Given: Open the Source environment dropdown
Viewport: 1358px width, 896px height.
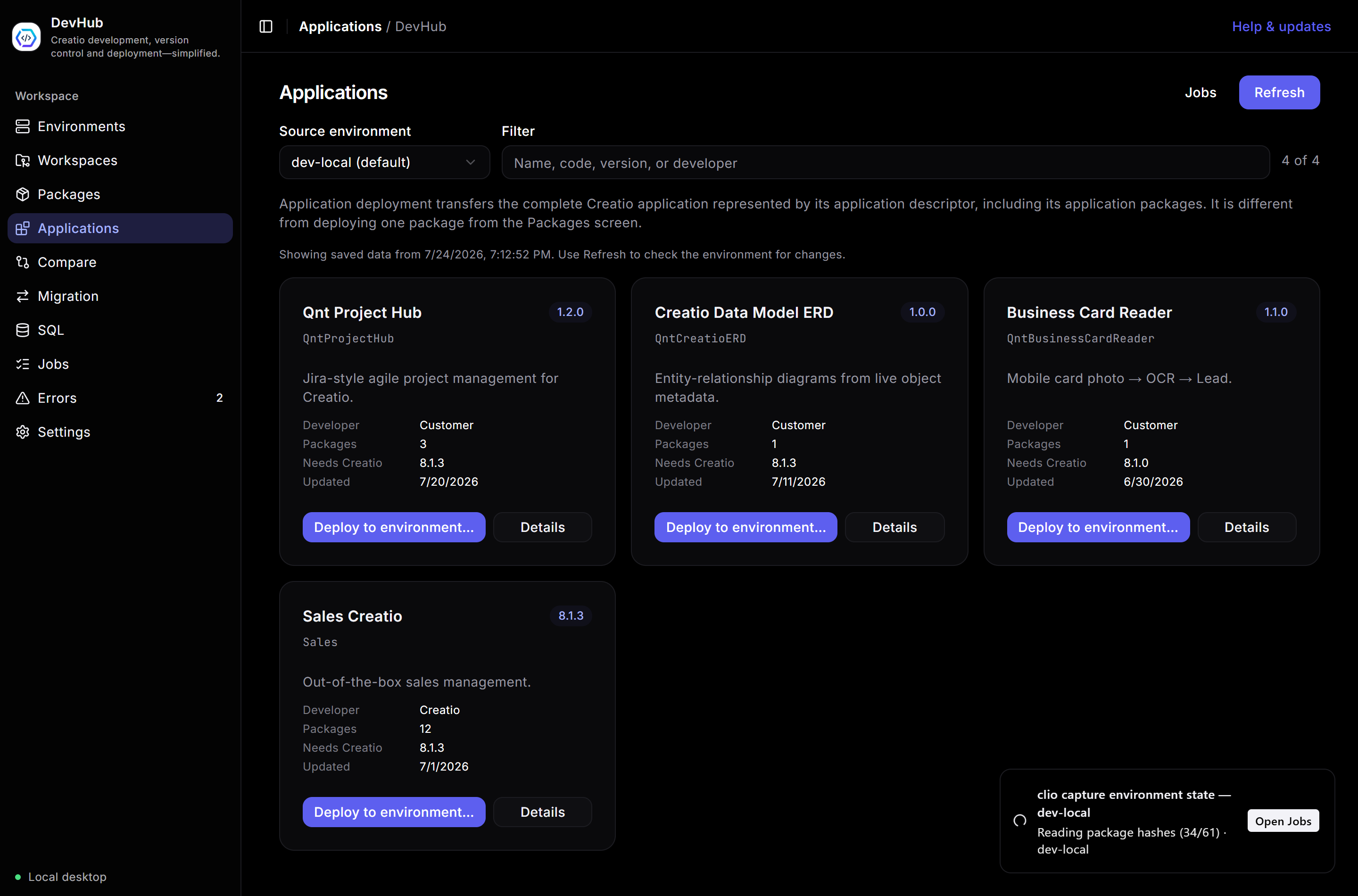Looking at the screenshot, I should point(384,162).
